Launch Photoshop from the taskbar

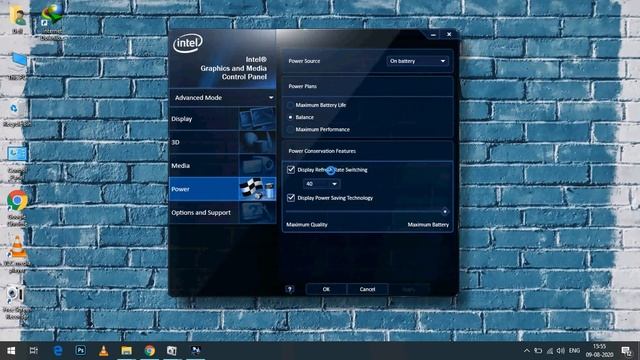(x=80, y=351)
